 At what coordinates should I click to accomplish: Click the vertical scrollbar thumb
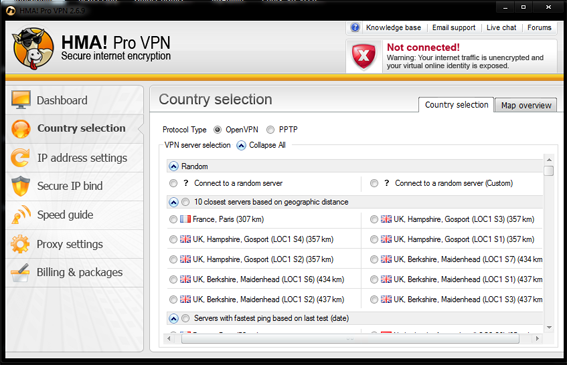[x=549, y=170]
